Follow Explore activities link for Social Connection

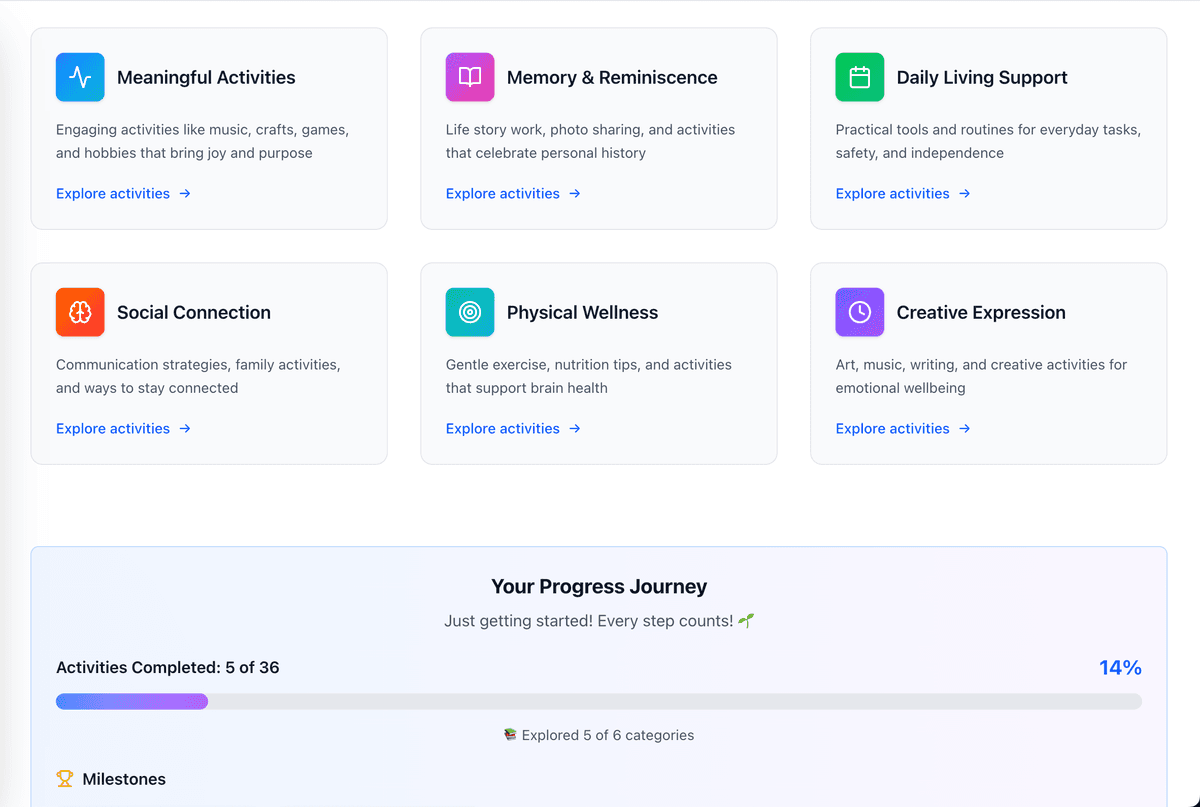113,429
